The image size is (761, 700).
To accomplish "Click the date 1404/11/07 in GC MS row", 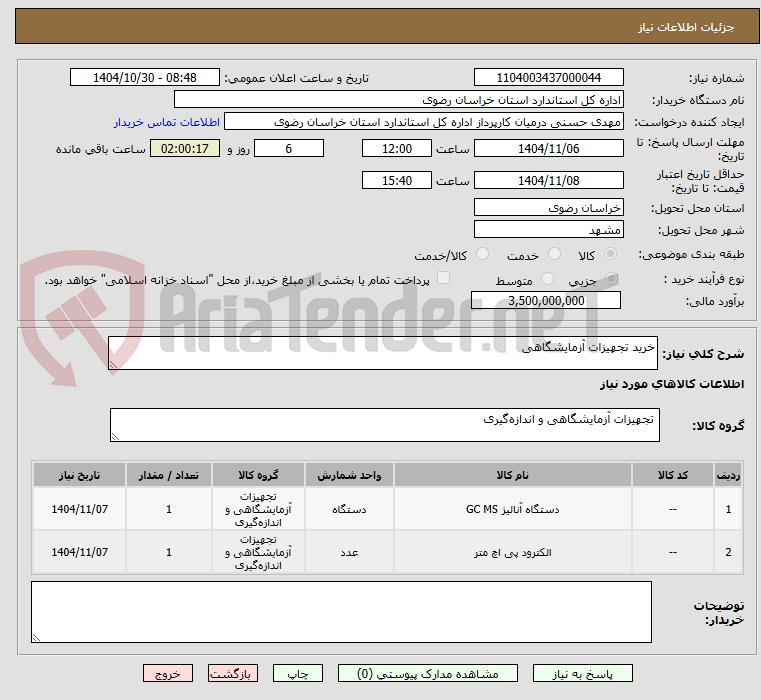I will pyautogui.click(x=79, y=509).
